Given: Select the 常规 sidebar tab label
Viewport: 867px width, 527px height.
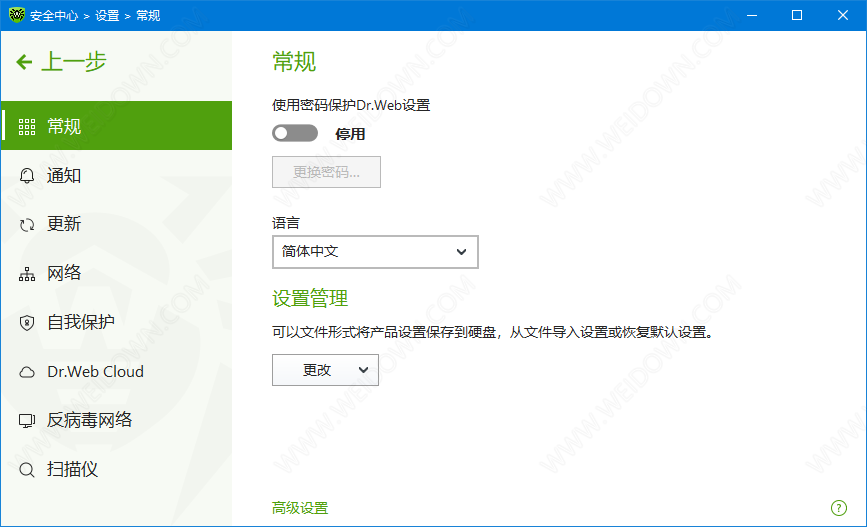Looking at the screenshot, I should 64,127.
